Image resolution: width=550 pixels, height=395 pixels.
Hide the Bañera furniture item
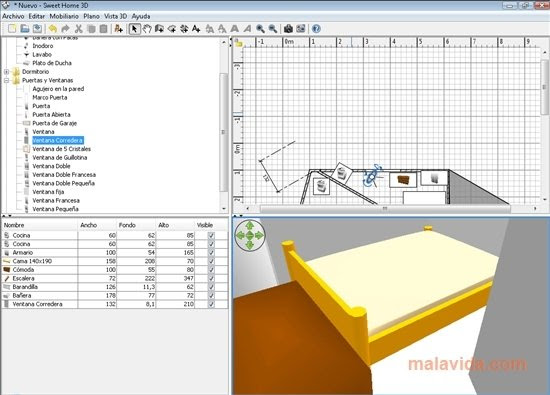click(211, 295)
